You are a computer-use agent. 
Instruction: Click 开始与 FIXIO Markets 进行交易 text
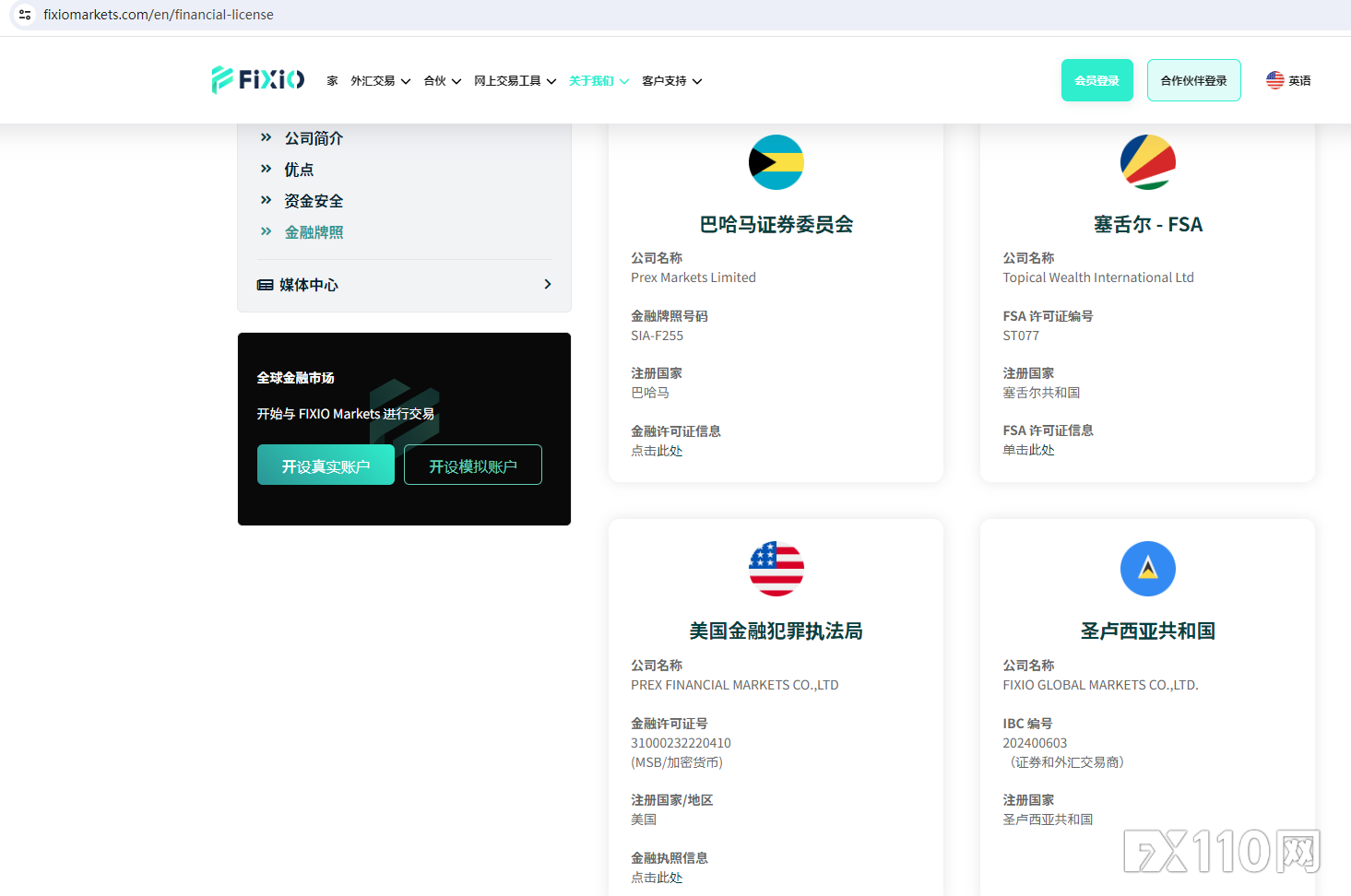click(345, 414)
